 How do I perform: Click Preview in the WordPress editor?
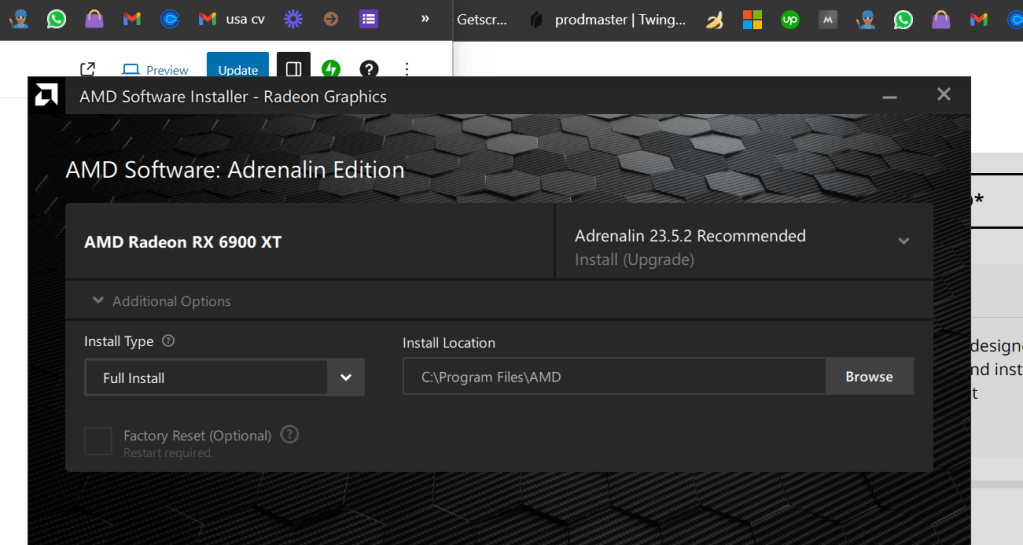(155, 70)
